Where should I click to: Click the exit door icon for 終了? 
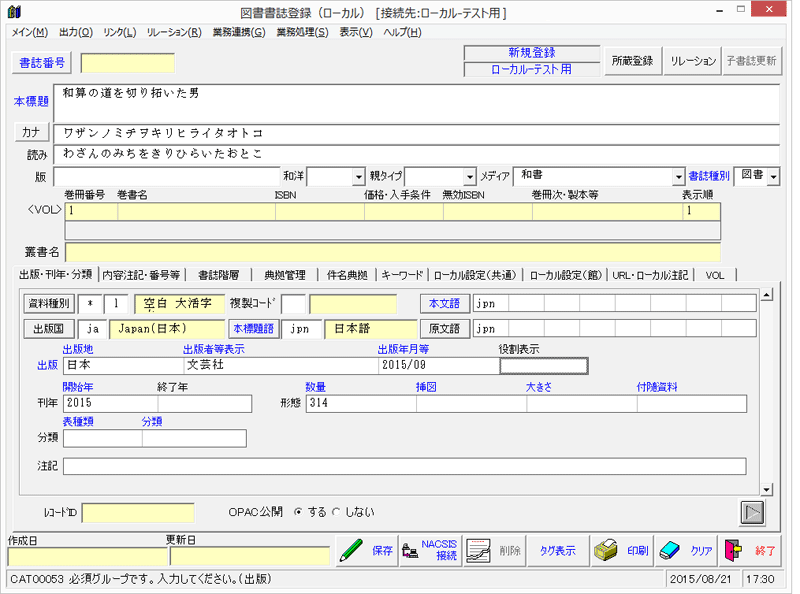point(733,551)
